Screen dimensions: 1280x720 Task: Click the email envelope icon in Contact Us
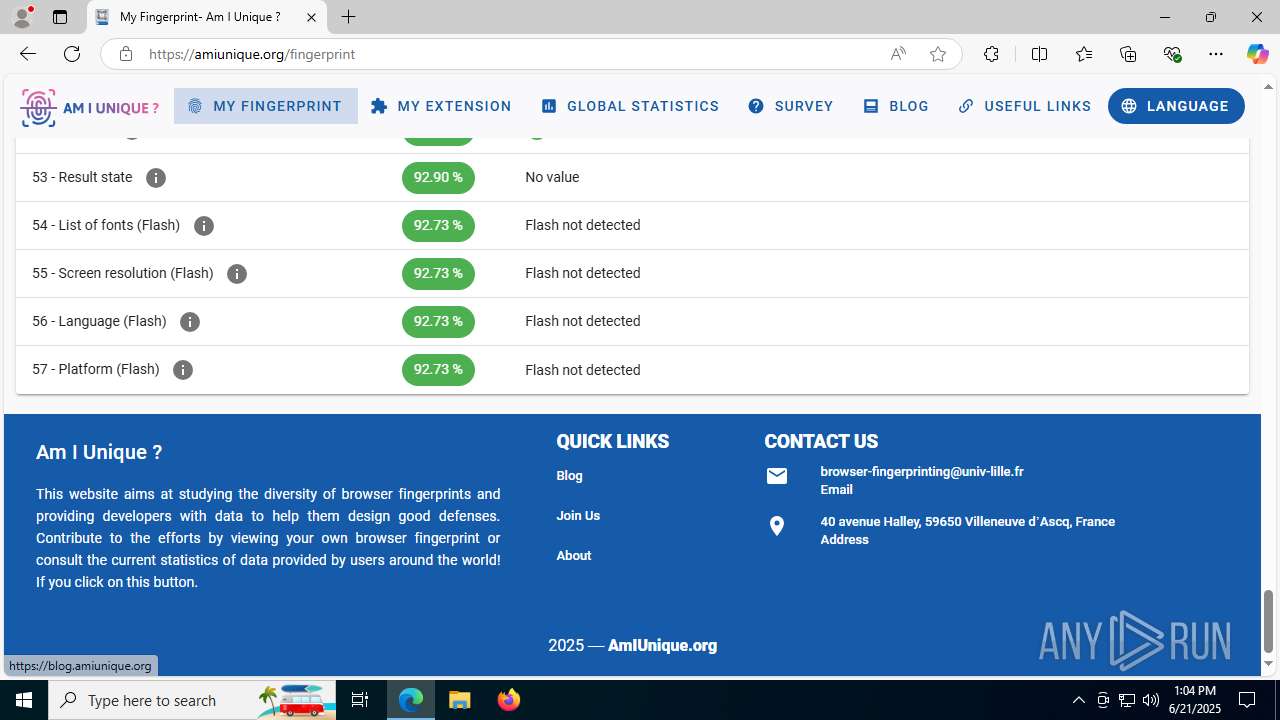pyautogui.click(x=777, y=476)
